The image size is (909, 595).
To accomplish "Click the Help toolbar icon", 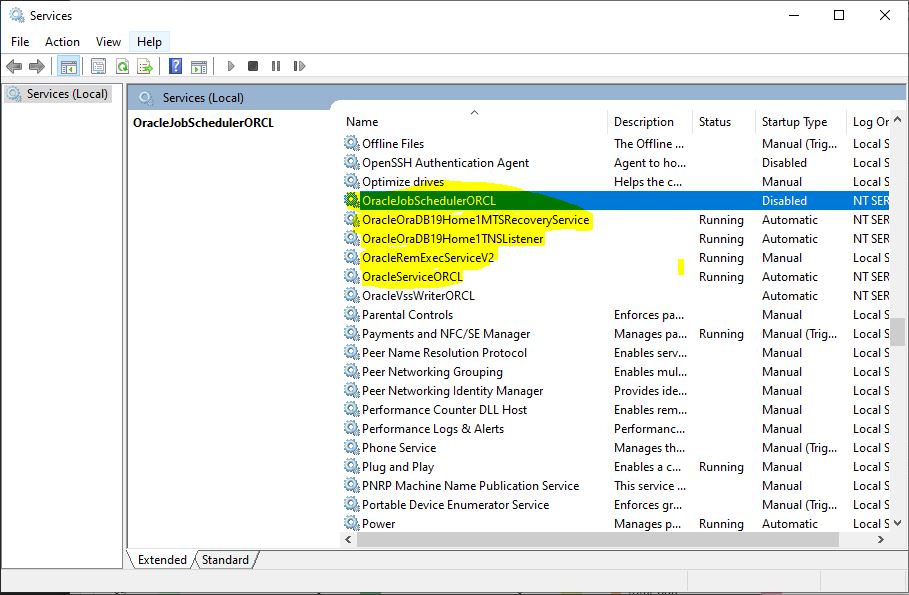I will pyautogui.click(x=173, y=66).
